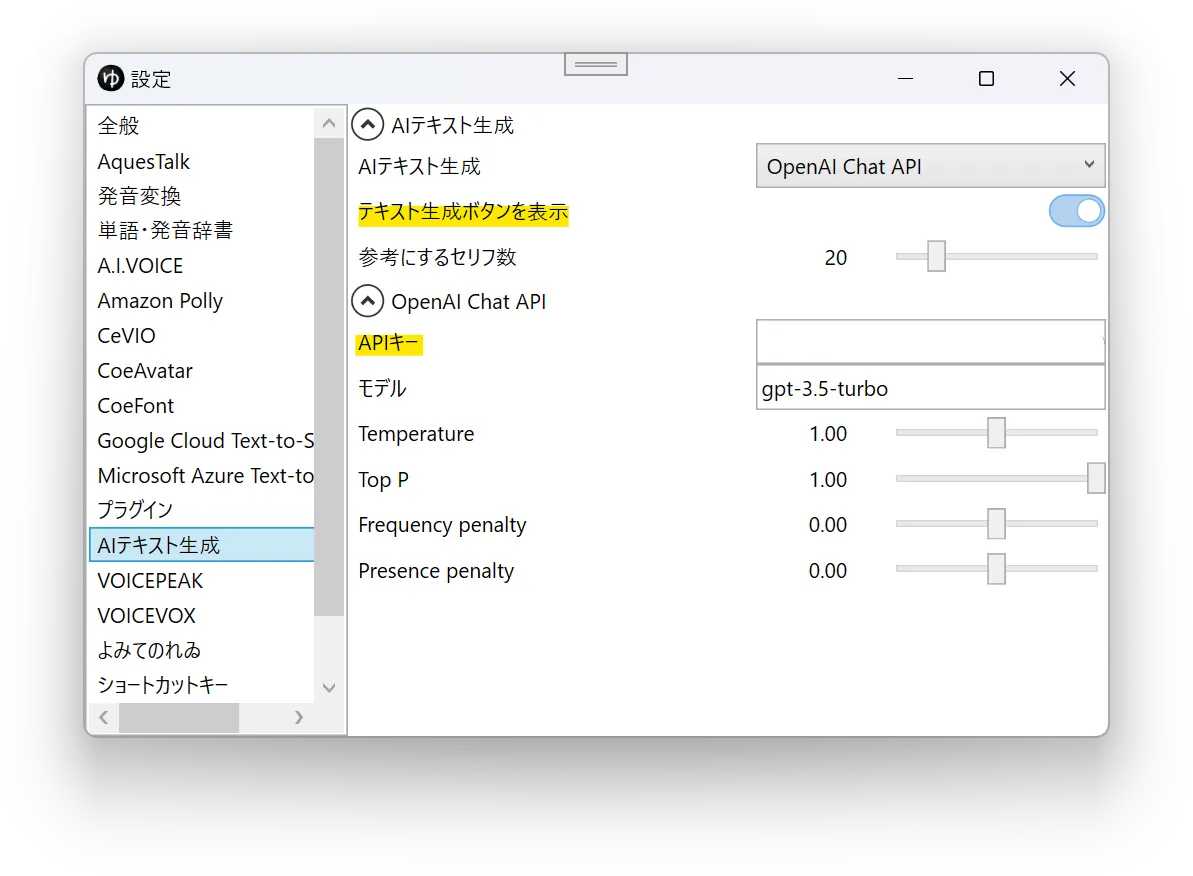Screen dimensions: 1193x876
Task: Click the Presence penalty slider handle
Action: click(996, 569)
